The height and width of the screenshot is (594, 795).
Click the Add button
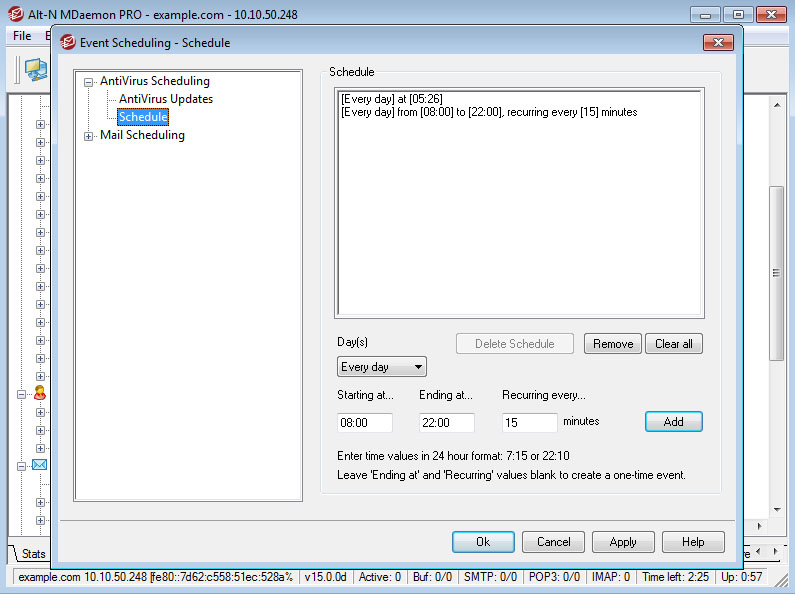point(673,422)
